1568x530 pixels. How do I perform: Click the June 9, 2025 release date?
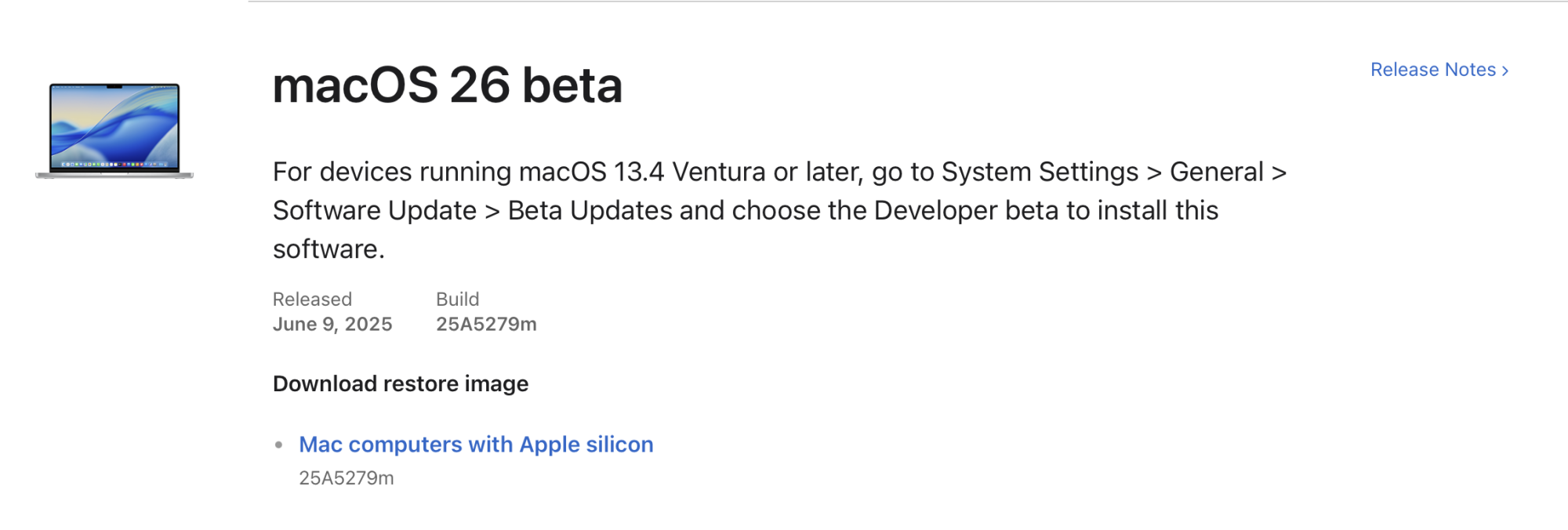(x=332, y=325)
